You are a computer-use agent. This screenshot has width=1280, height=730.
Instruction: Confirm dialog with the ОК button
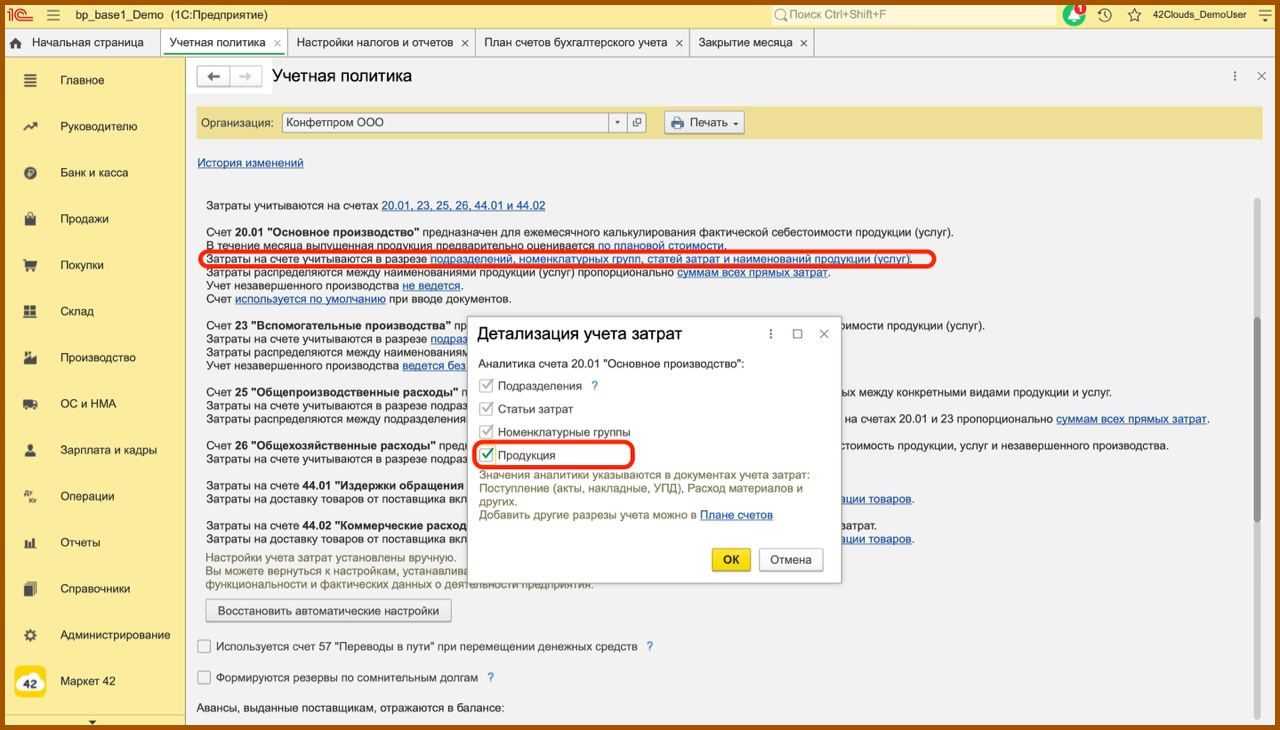coord(731,560)
